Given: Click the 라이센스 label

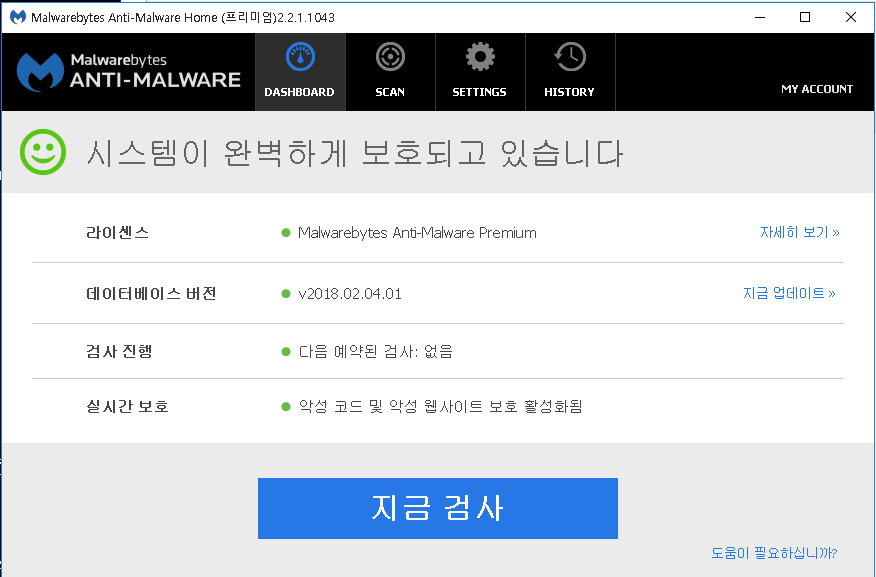Looking at the screenshot, I should click(117, 232).
